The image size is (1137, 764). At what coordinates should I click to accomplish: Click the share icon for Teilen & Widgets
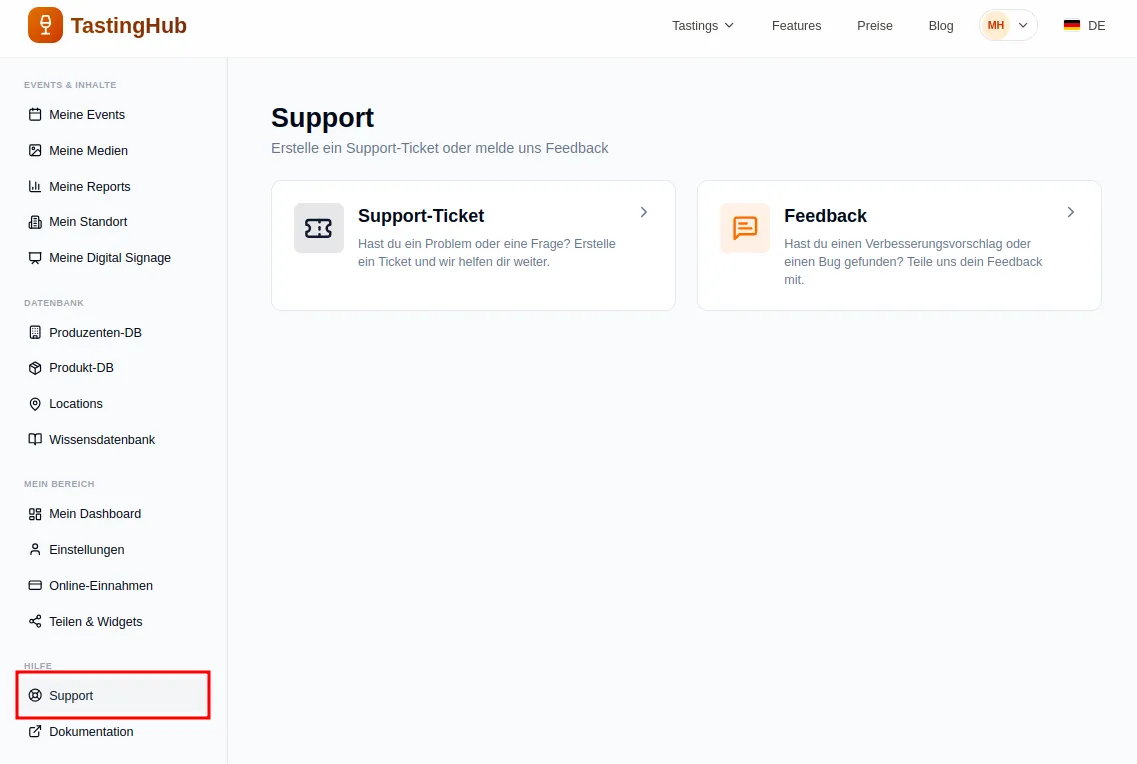click(x=35, y=622)
